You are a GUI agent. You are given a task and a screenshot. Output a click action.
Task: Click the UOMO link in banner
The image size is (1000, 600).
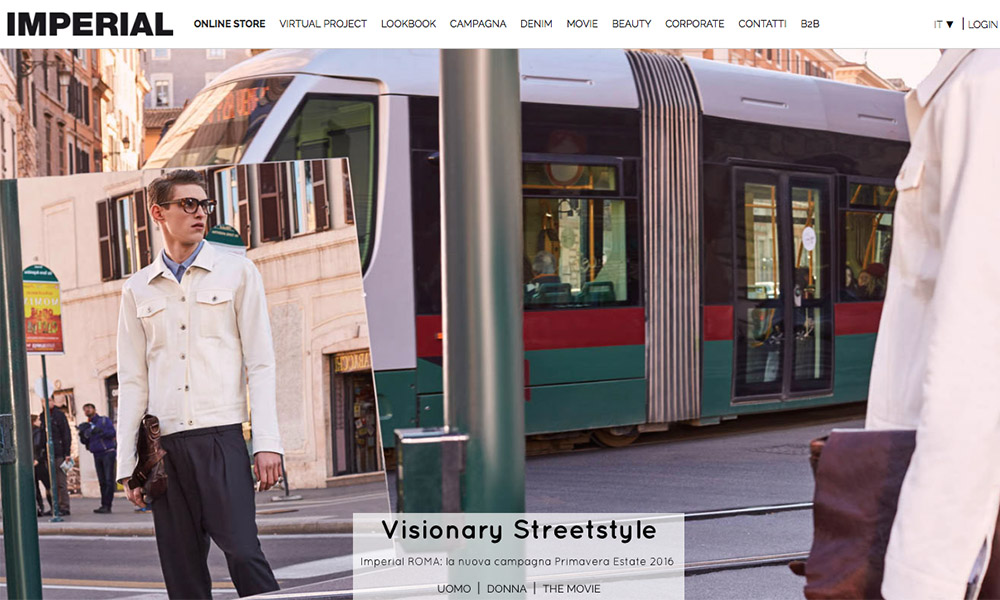[454, 589]
